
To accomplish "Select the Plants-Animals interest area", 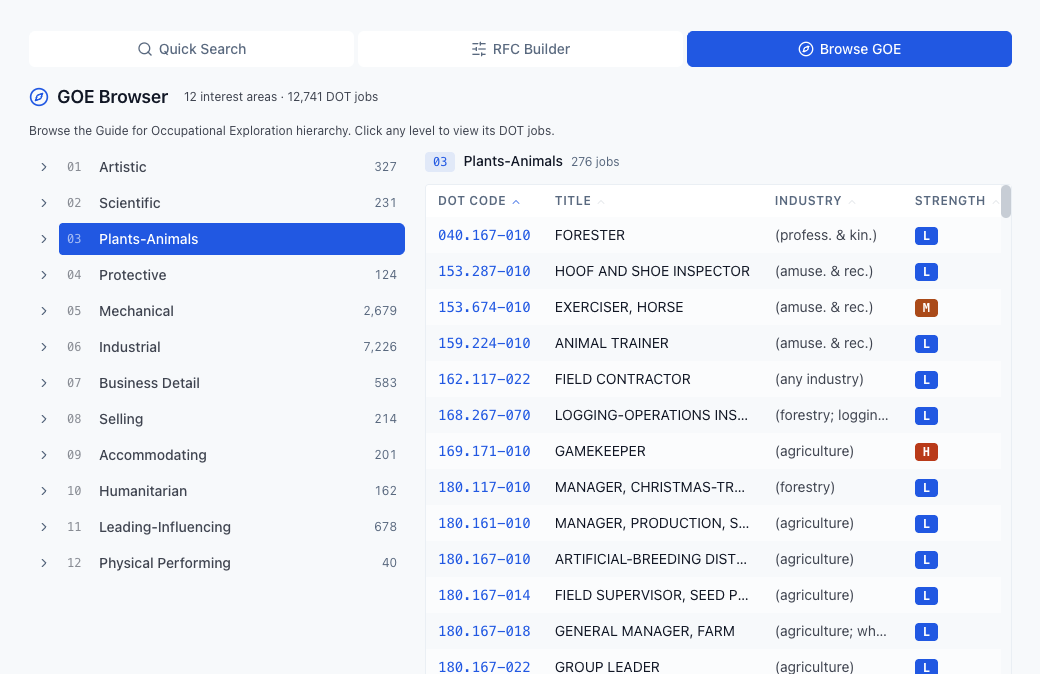I will point(231,239).
